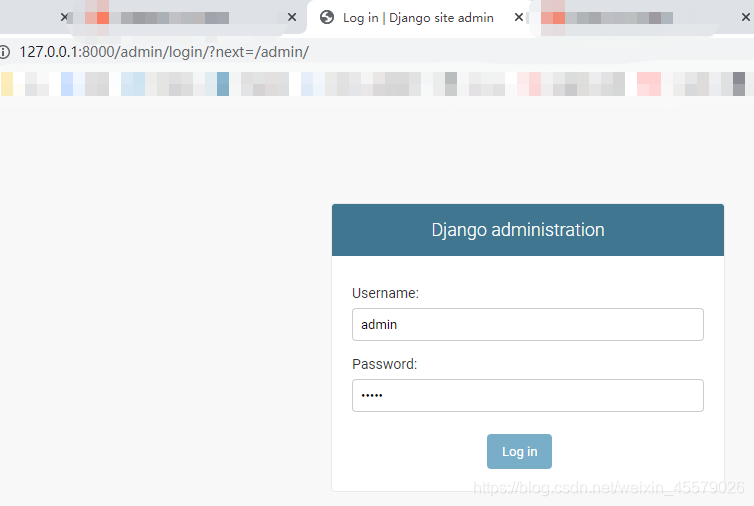Click the Username input field
The height and width of the screenshot is (506, 754).
coord(528,325)
